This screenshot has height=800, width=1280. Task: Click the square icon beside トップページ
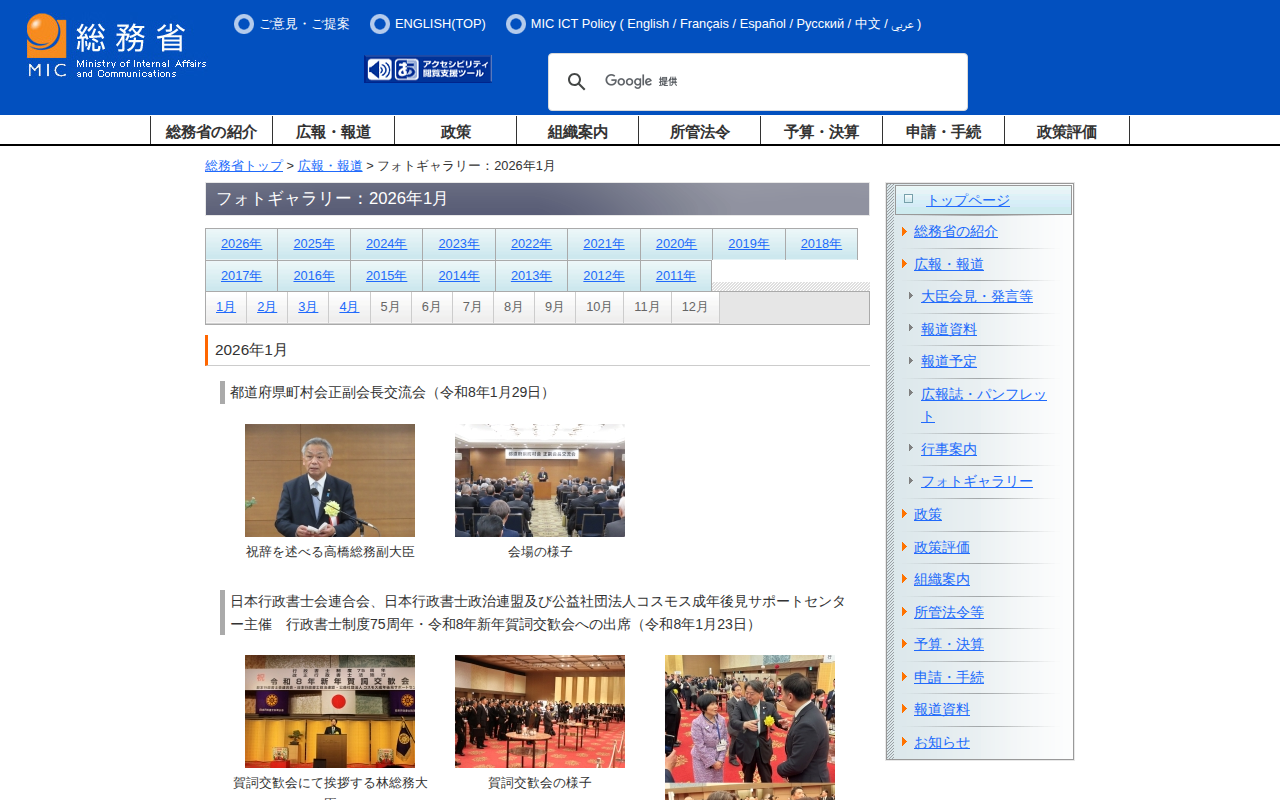(908, 199)
